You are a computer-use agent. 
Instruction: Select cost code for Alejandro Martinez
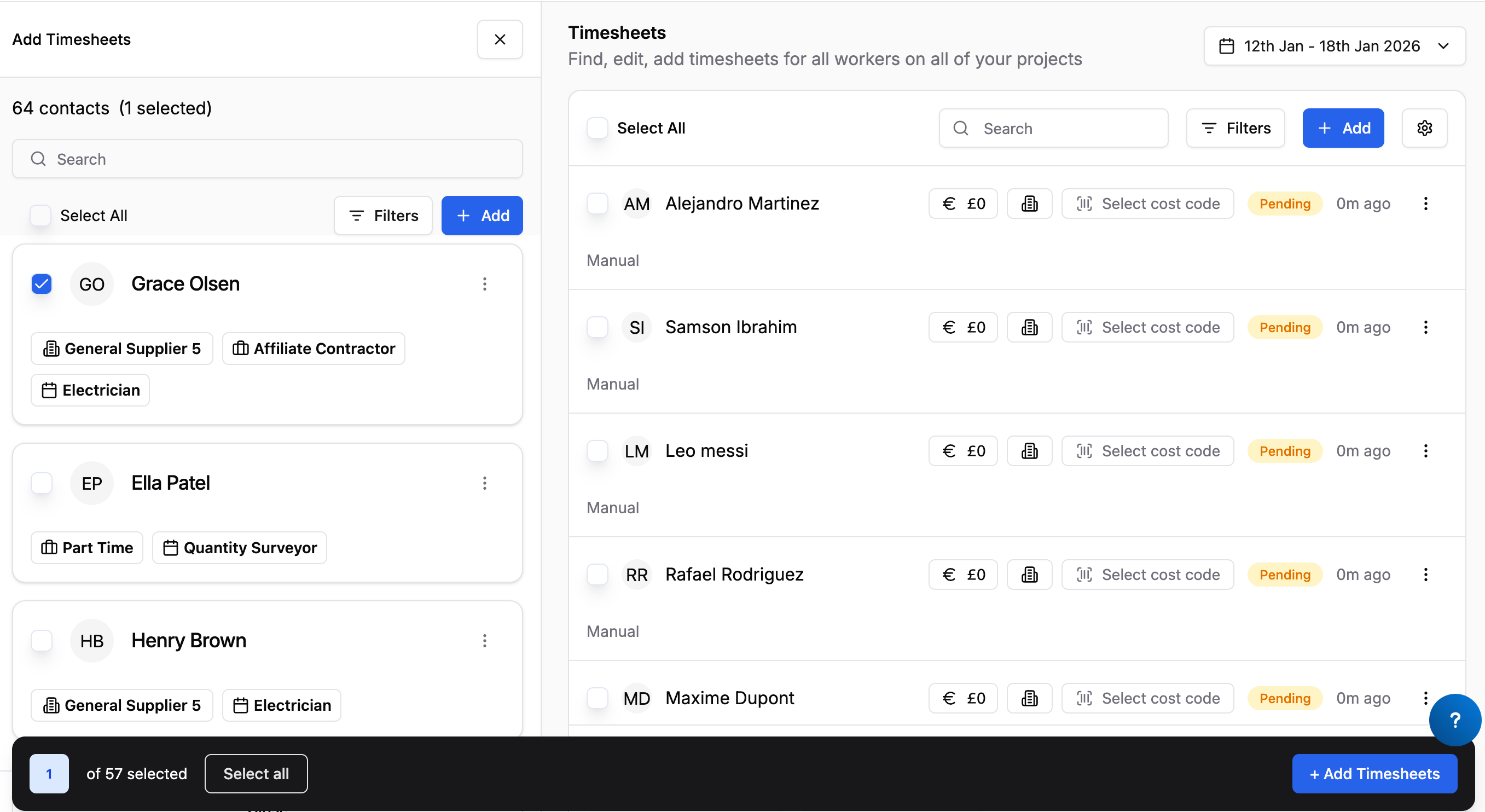pos(1148,204)
